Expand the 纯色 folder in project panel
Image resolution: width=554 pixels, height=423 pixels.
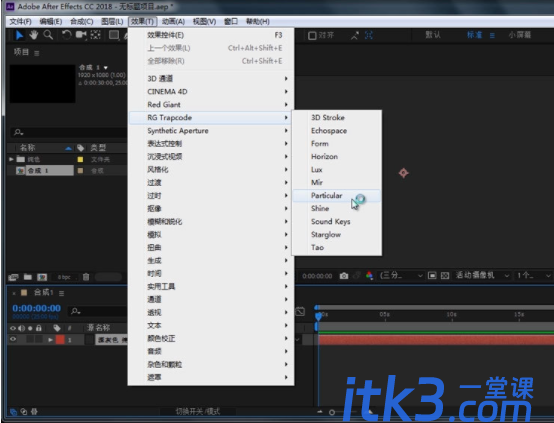11,159
